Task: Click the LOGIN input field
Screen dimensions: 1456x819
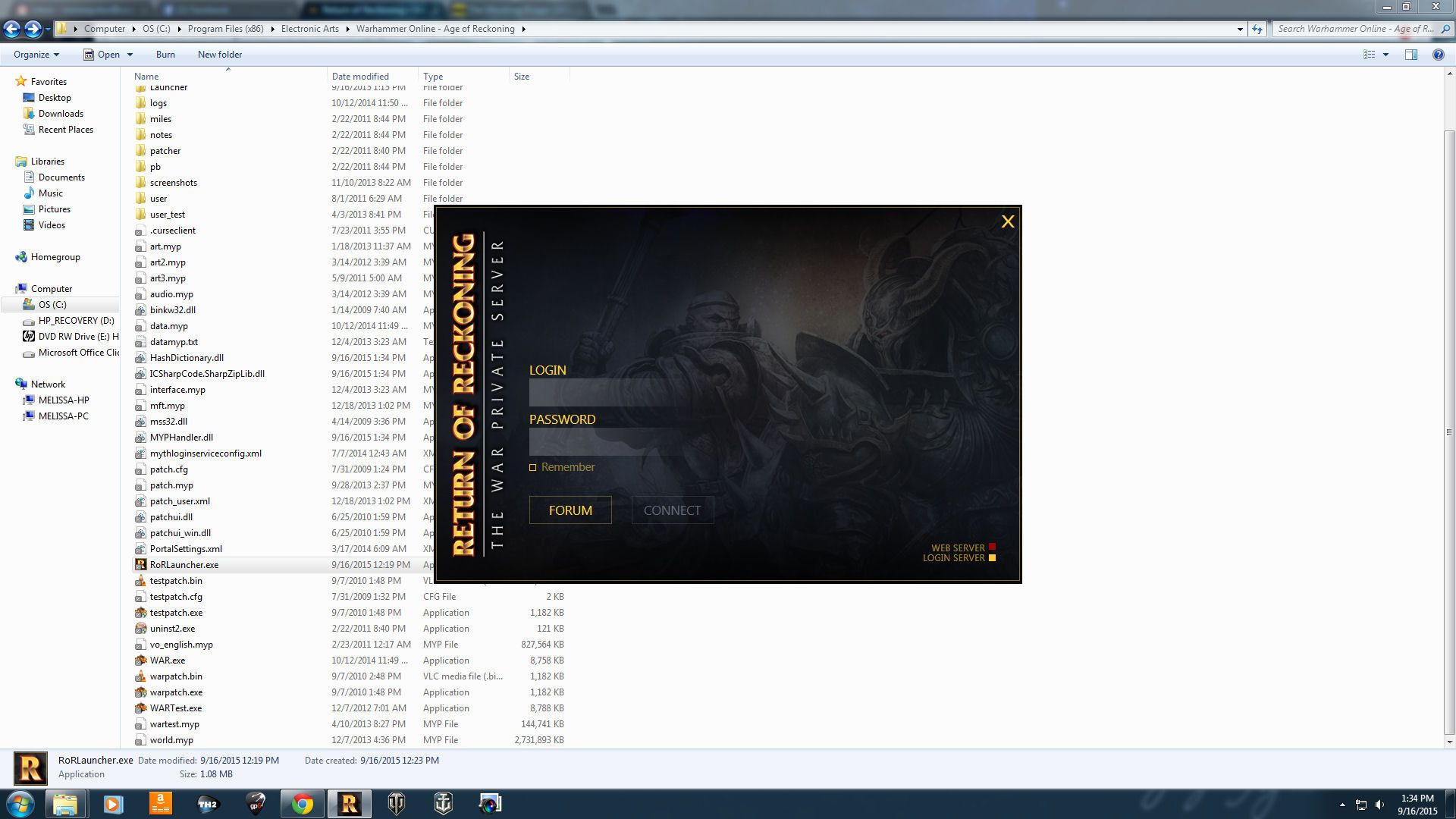Action: (620, 393)
